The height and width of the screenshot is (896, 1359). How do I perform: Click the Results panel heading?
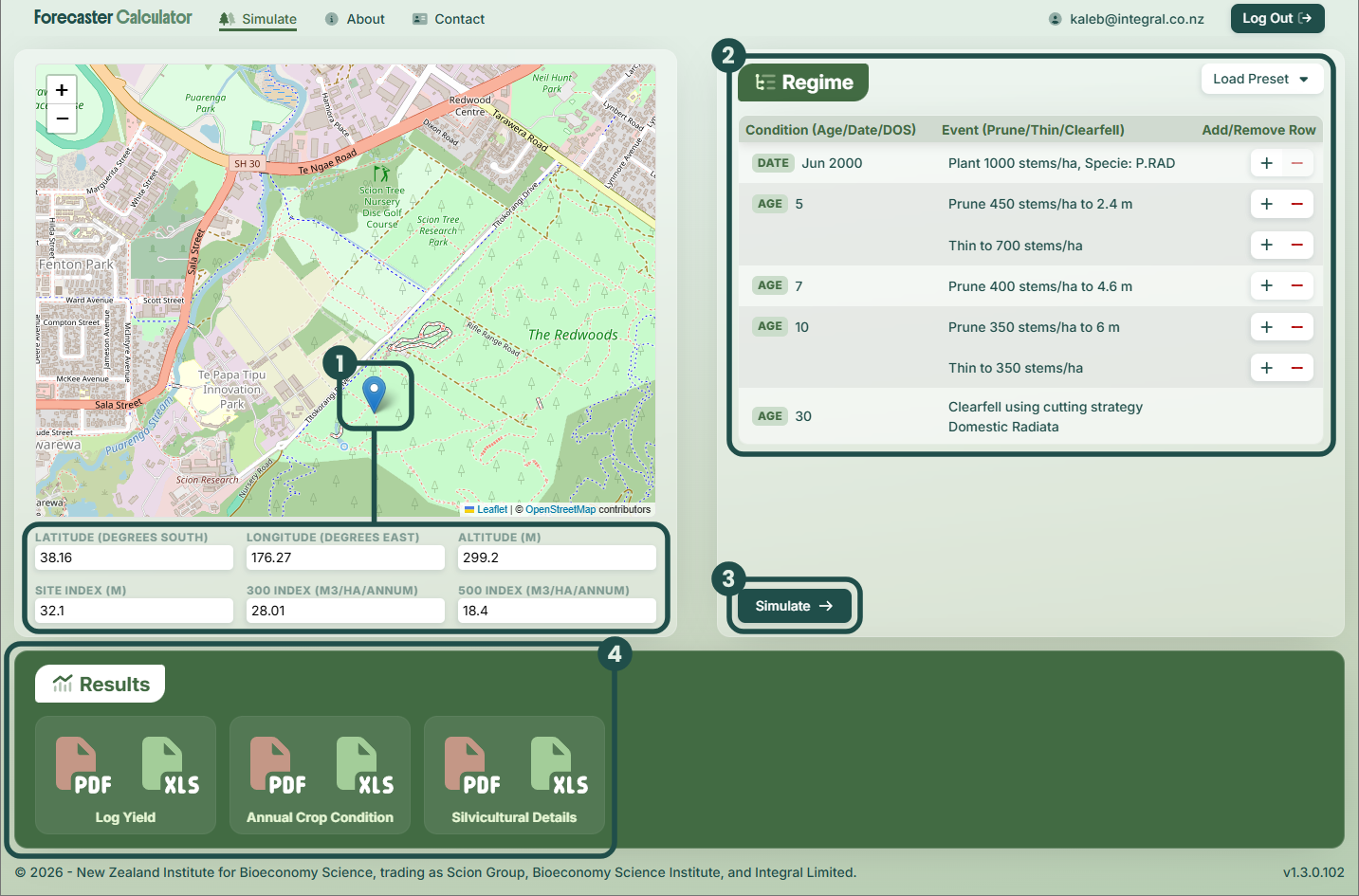point(101,684)
